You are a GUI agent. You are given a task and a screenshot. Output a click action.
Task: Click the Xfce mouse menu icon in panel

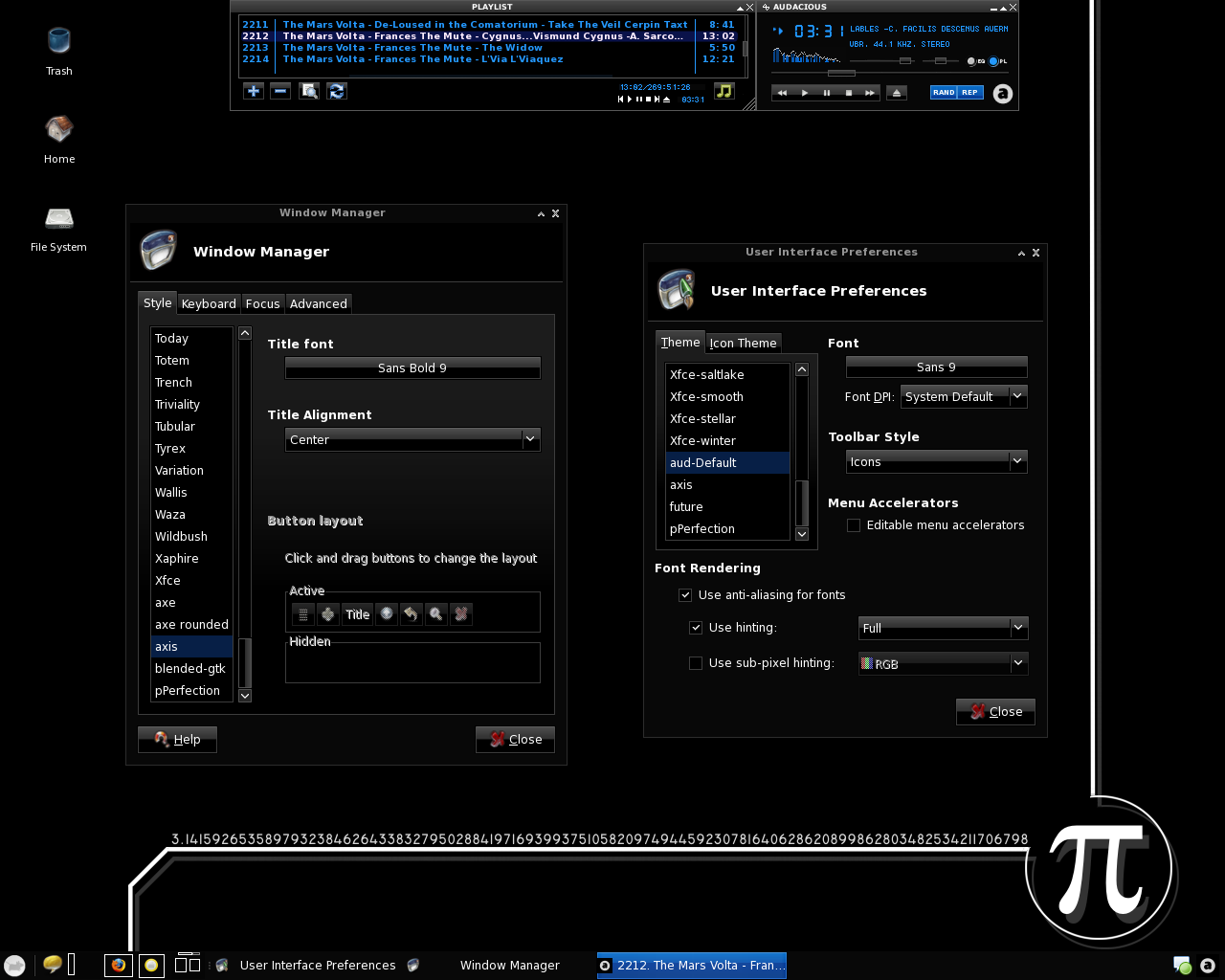(x=14, y=965)
